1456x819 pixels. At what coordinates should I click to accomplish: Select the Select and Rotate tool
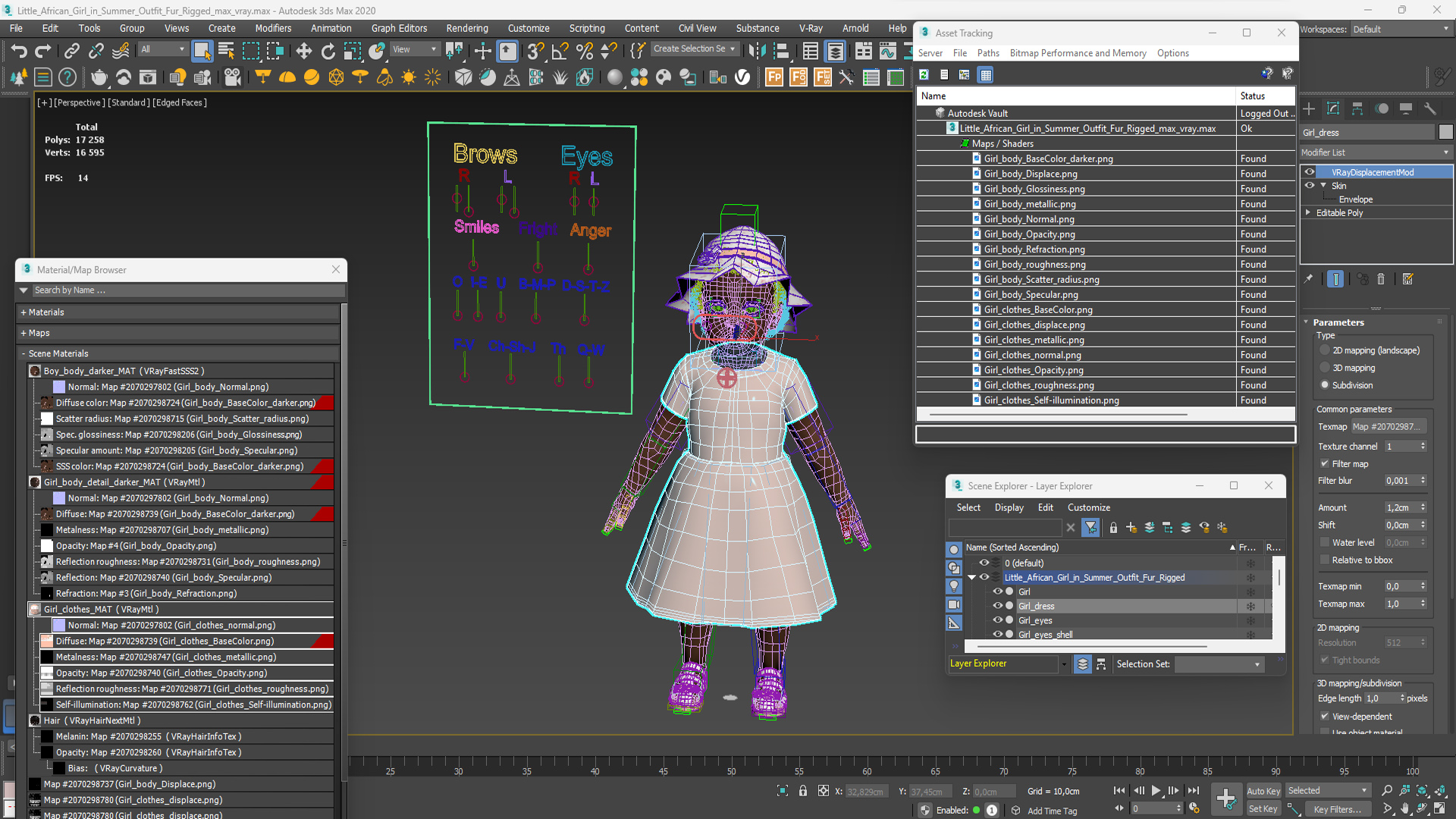pos(327,51)
